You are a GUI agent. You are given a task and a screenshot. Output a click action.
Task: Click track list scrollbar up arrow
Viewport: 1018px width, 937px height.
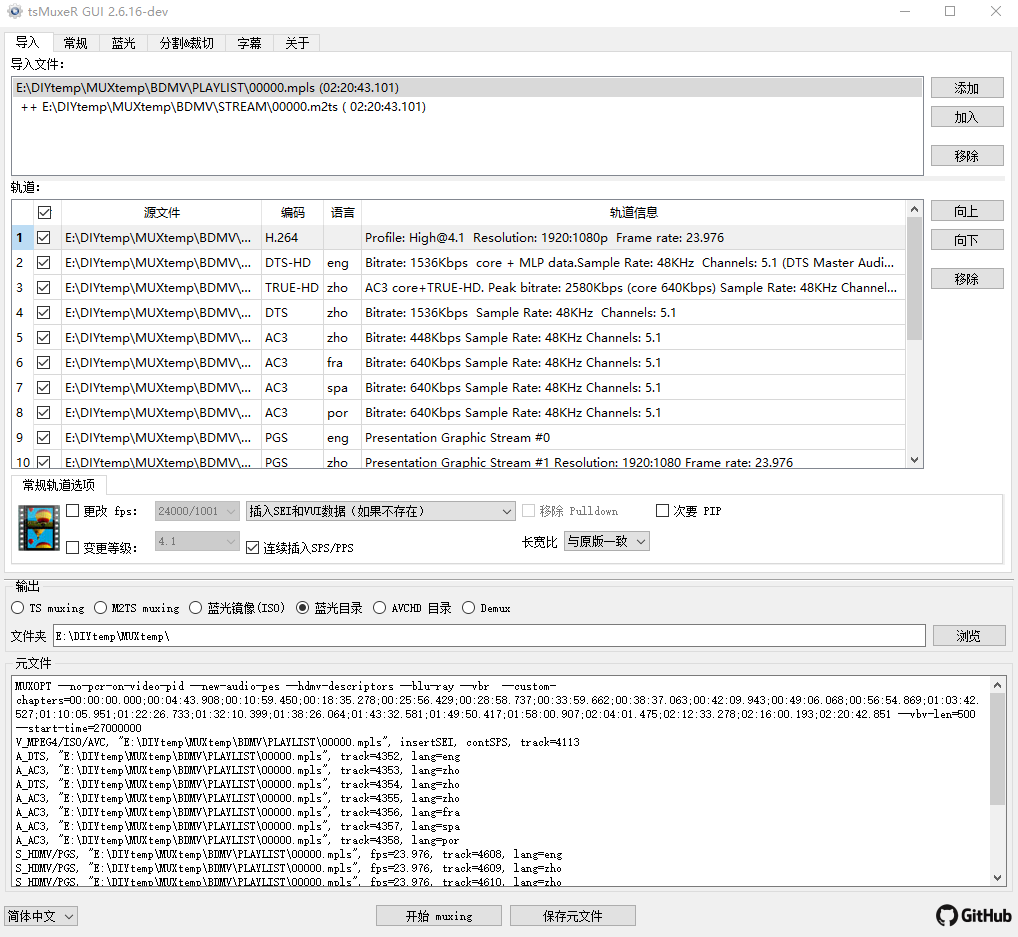point(914,209)
